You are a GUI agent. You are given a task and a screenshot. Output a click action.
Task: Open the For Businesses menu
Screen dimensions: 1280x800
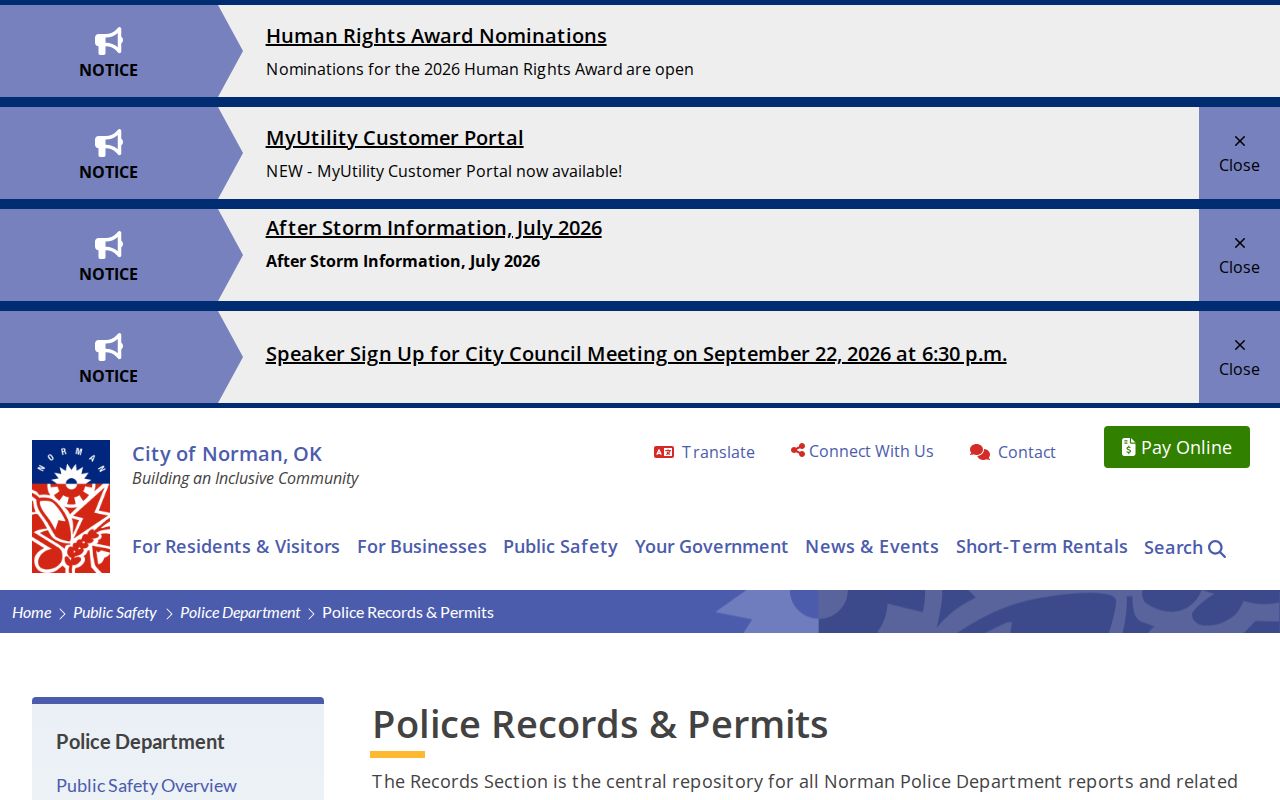click(x=422, y=547)
